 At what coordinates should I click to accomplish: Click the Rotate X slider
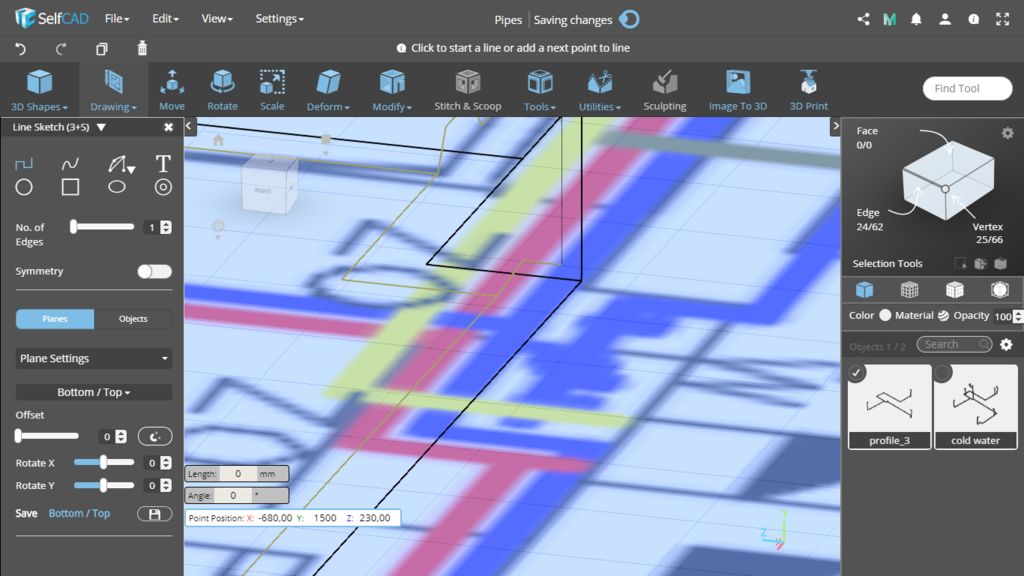tap(103, 463)
